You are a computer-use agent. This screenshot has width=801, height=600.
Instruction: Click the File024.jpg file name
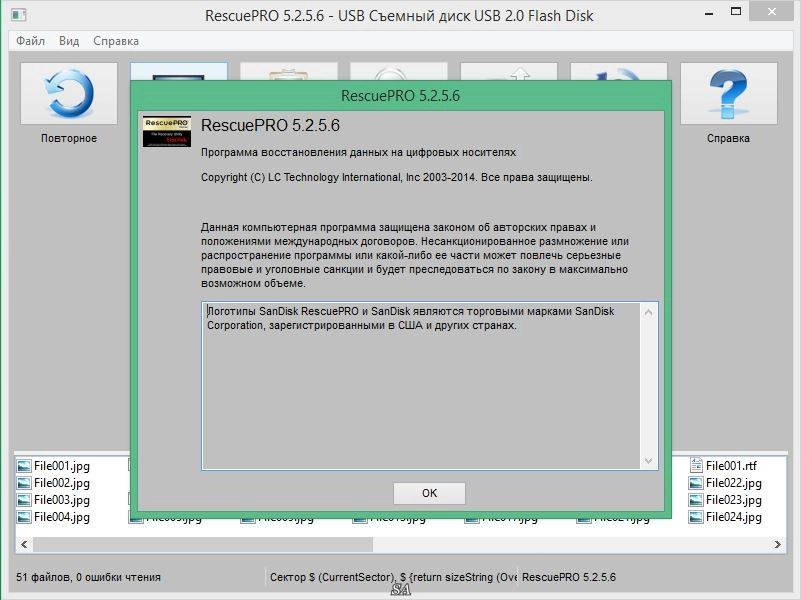734,517
